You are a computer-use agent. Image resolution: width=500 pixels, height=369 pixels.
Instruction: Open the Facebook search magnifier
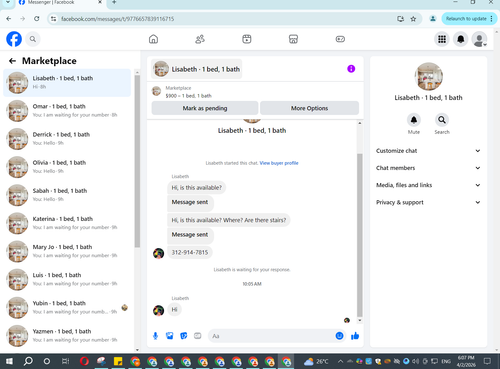[x=33, y=39]
